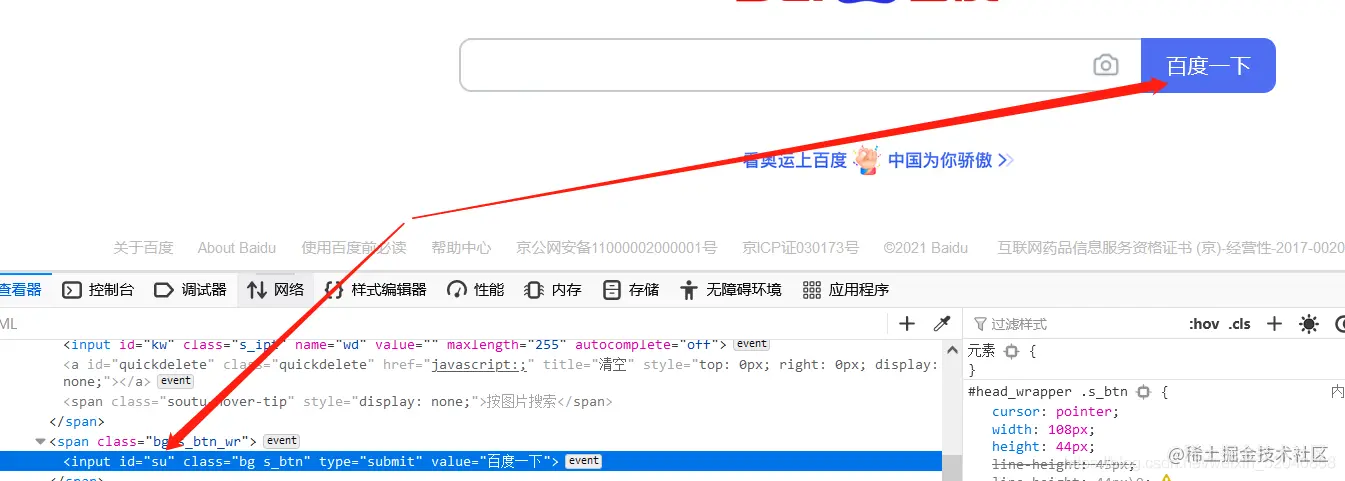Click event badge on span bg s_btn_wr row
The width and height of the screenshot is (1345, 481).
pos(281,441)
